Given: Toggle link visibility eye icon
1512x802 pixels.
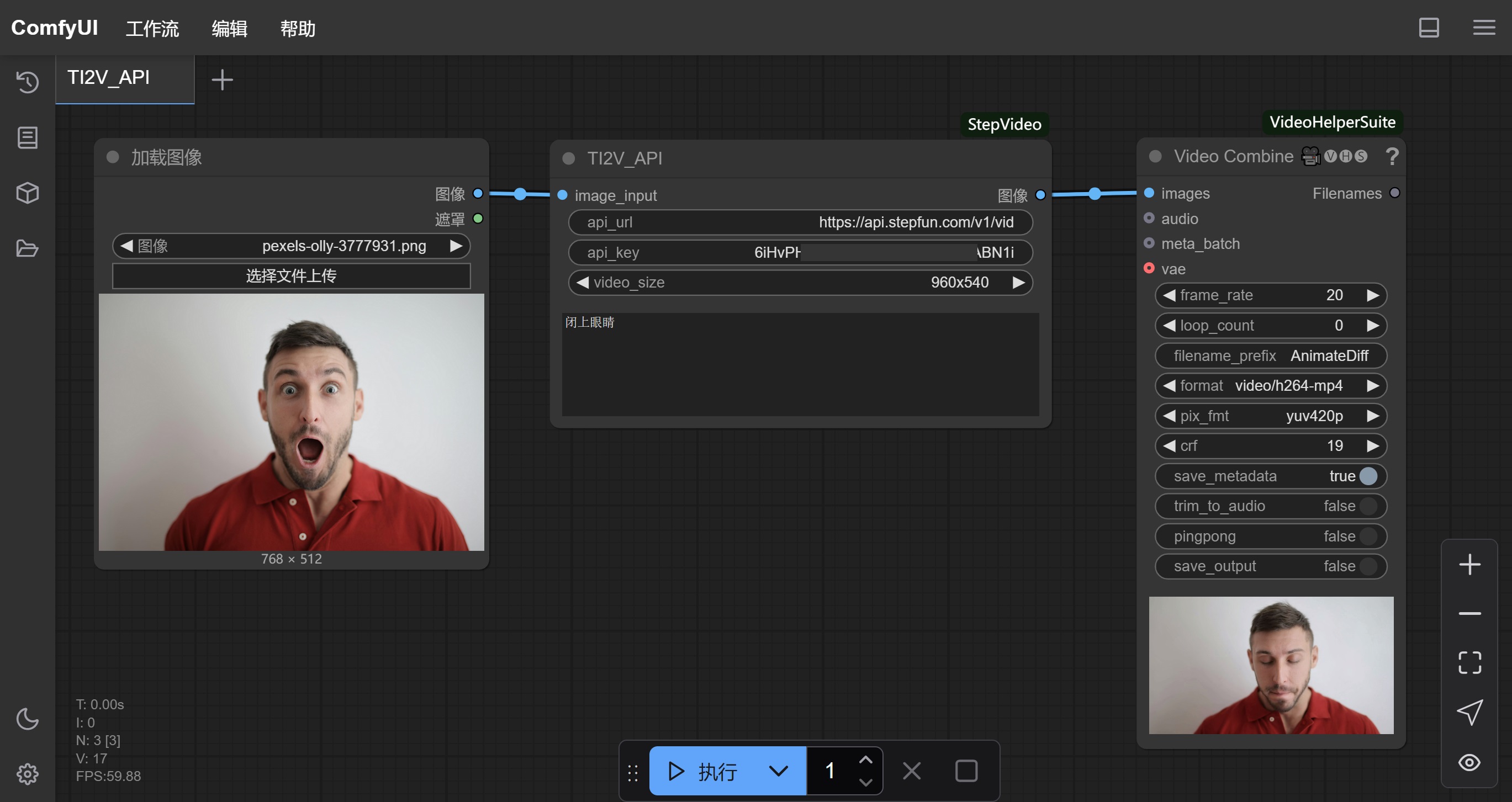Looking at the screenshot, I should pos(1469,762).
